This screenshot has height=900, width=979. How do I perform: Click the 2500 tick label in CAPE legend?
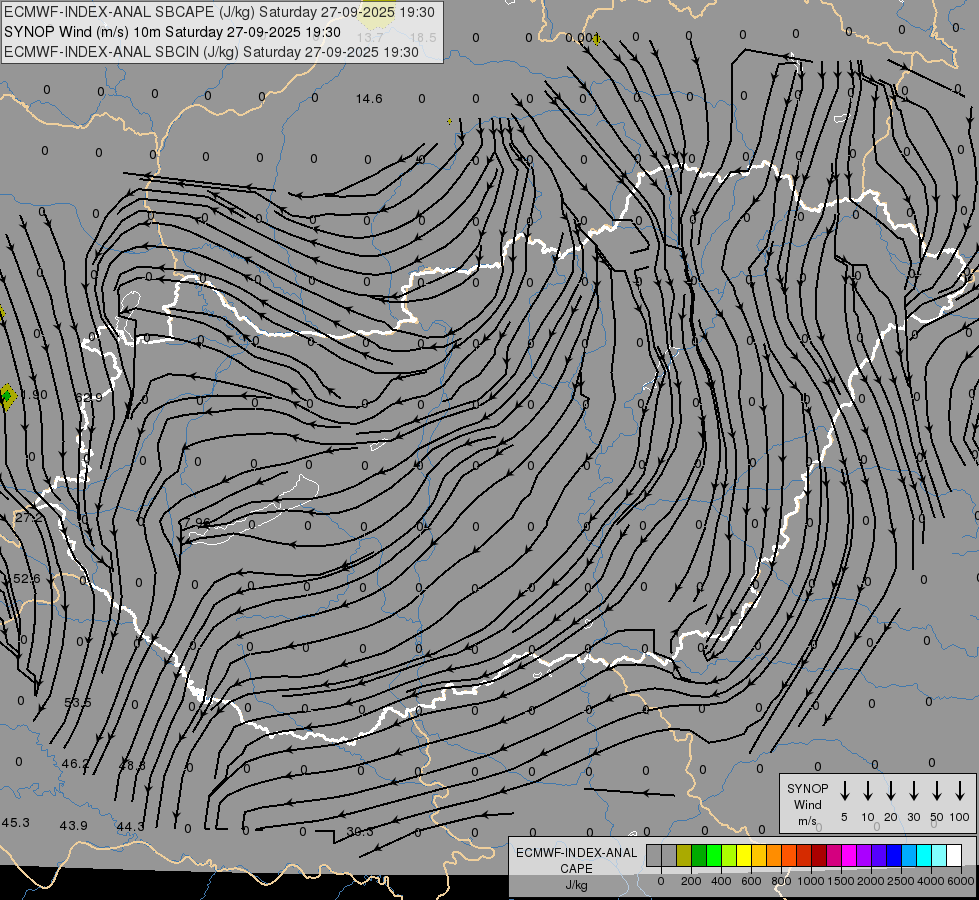pyautogui.click(x=901, y=881)
